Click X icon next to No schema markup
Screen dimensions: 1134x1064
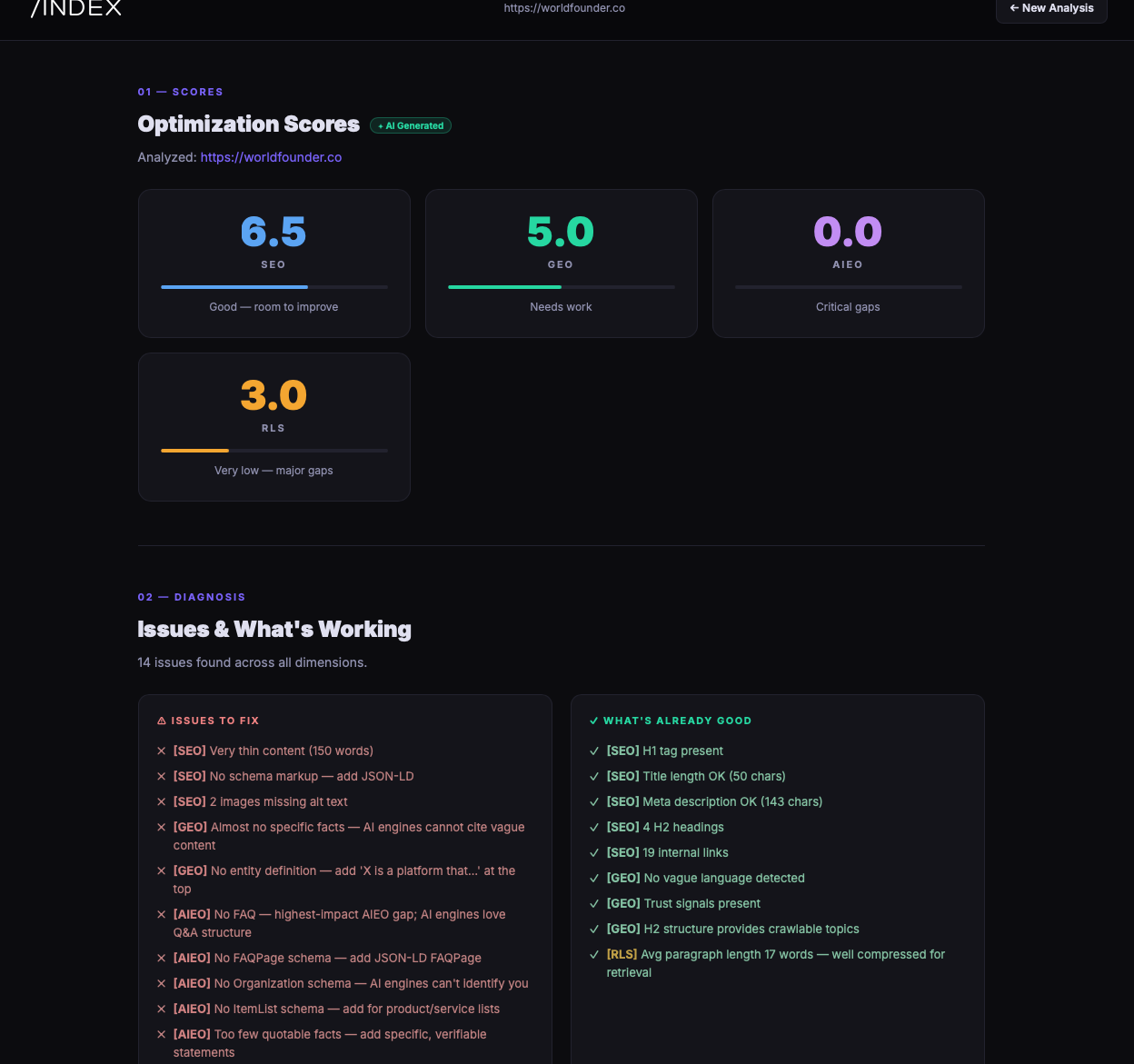tap(162, 777)
